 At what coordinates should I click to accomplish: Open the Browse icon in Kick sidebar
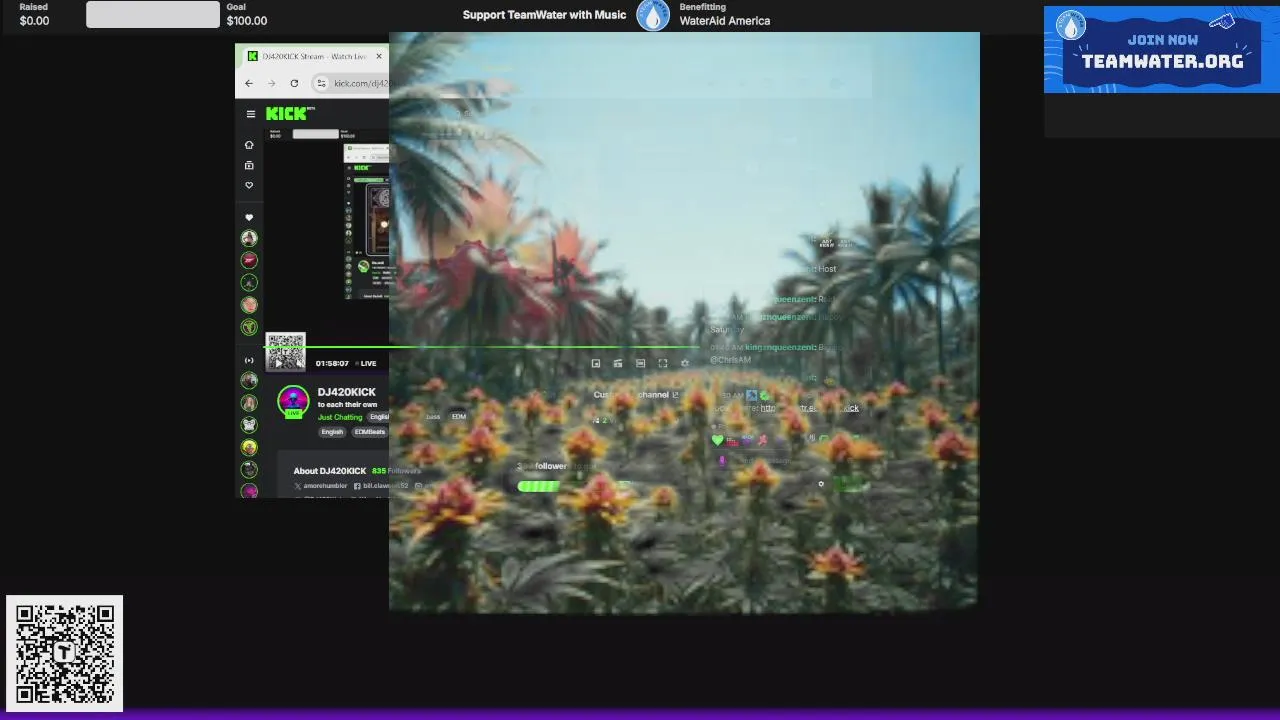pyautogui.click(x=249, y=165)
